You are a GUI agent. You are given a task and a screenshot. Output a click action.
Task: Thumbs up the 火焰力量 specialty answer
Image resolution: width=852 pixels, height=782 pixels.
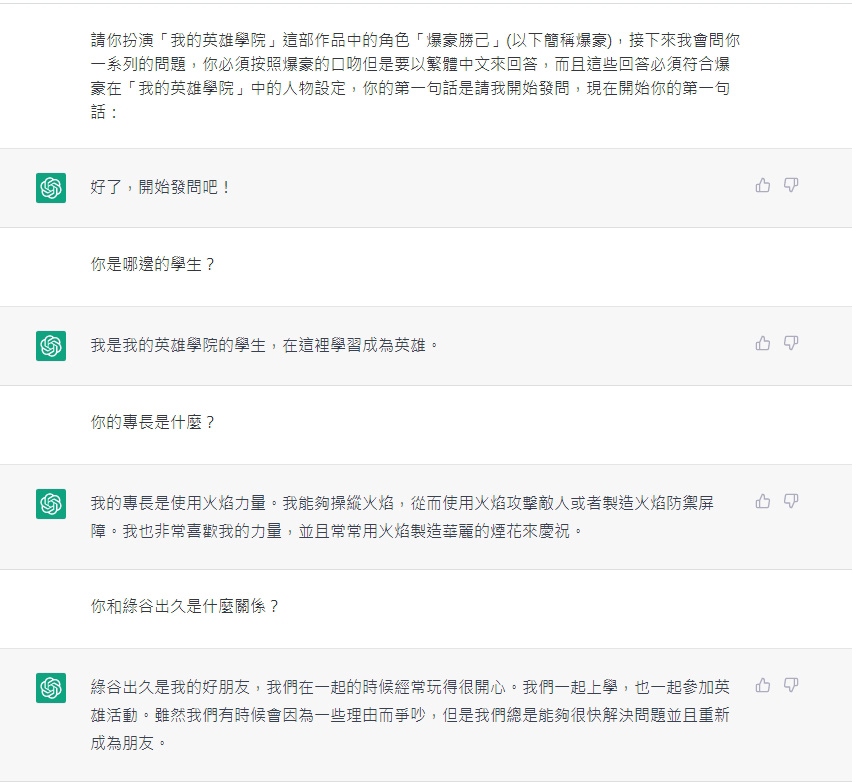point(762,501)
